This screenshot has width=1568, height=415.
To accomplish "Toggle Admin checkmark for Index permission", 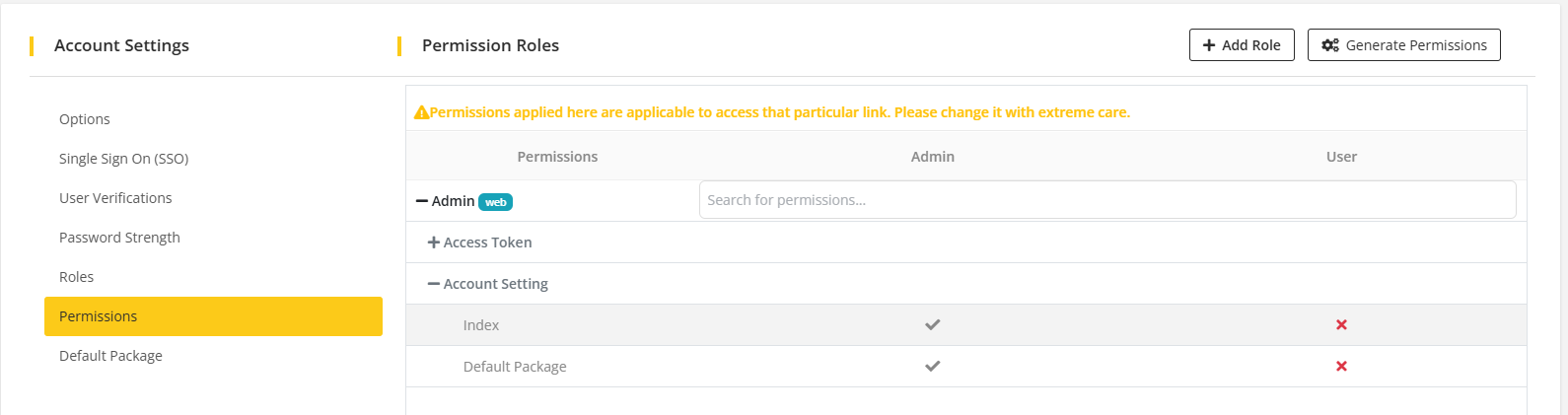I will pyautogui.click(x=932, y=324).
